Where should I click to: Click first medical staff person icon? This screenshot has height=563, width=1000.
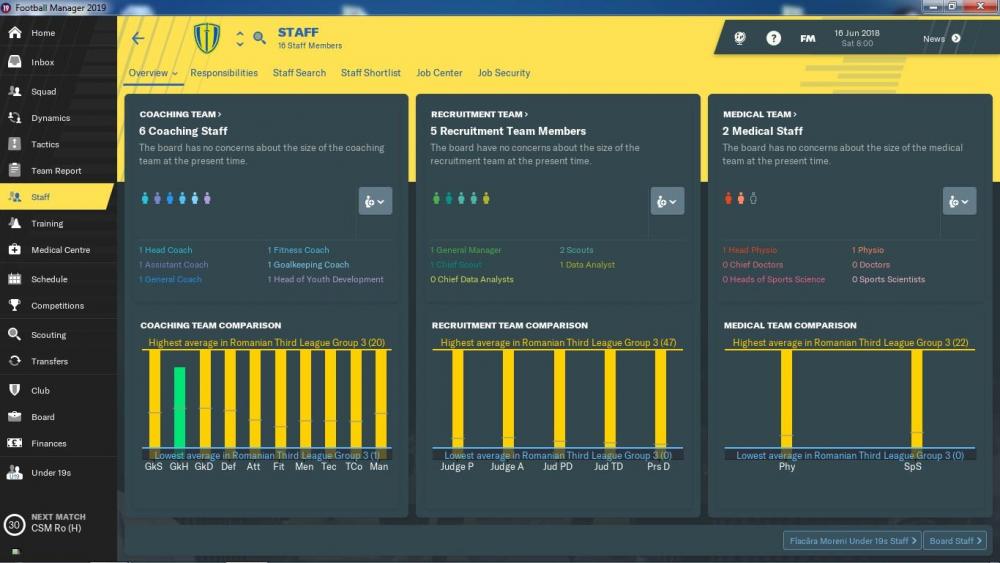pyautogui.click(x=728, y=198)
